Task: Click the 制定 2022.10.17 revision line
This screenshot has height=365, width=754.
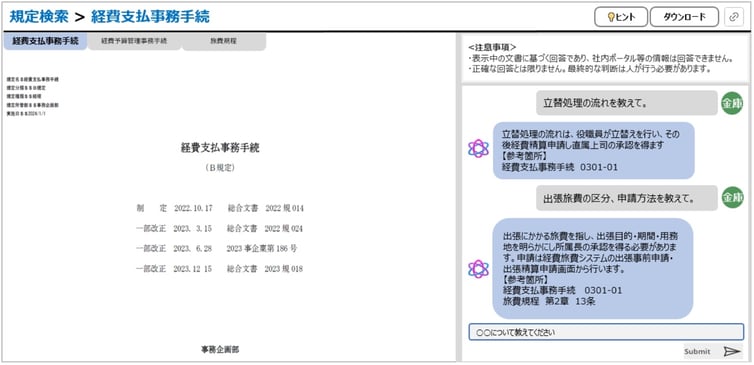Action: tap(220, 208)
